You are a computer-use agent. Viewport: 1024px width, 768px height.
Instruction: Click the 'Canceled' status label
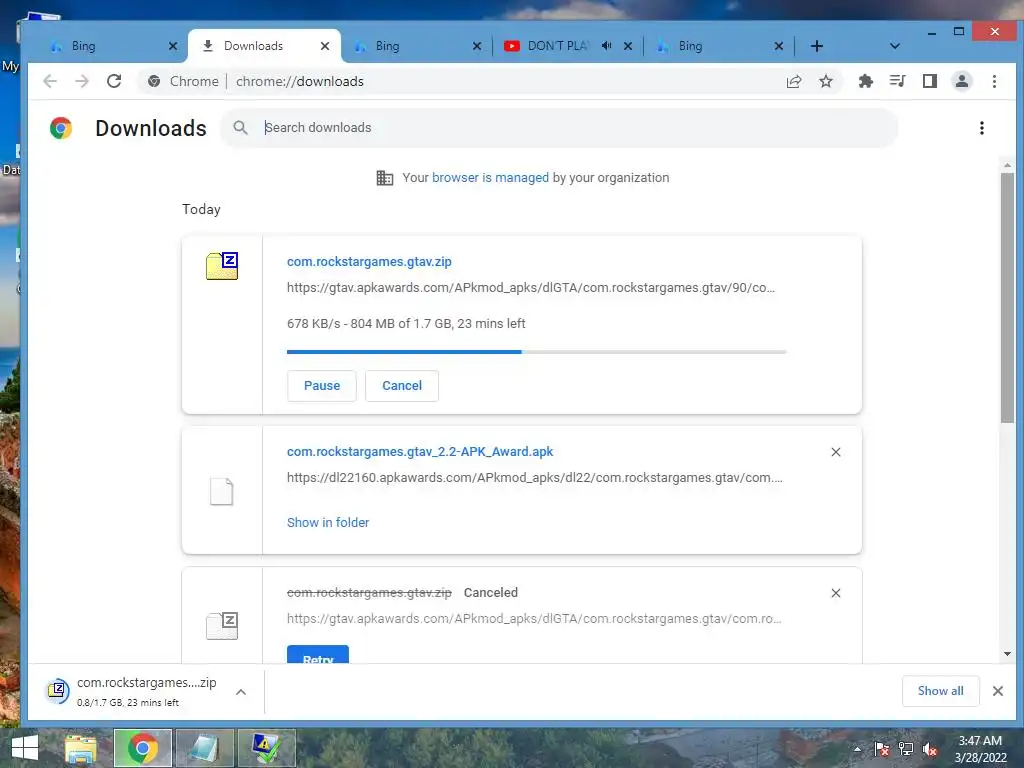tap(490, 592)
